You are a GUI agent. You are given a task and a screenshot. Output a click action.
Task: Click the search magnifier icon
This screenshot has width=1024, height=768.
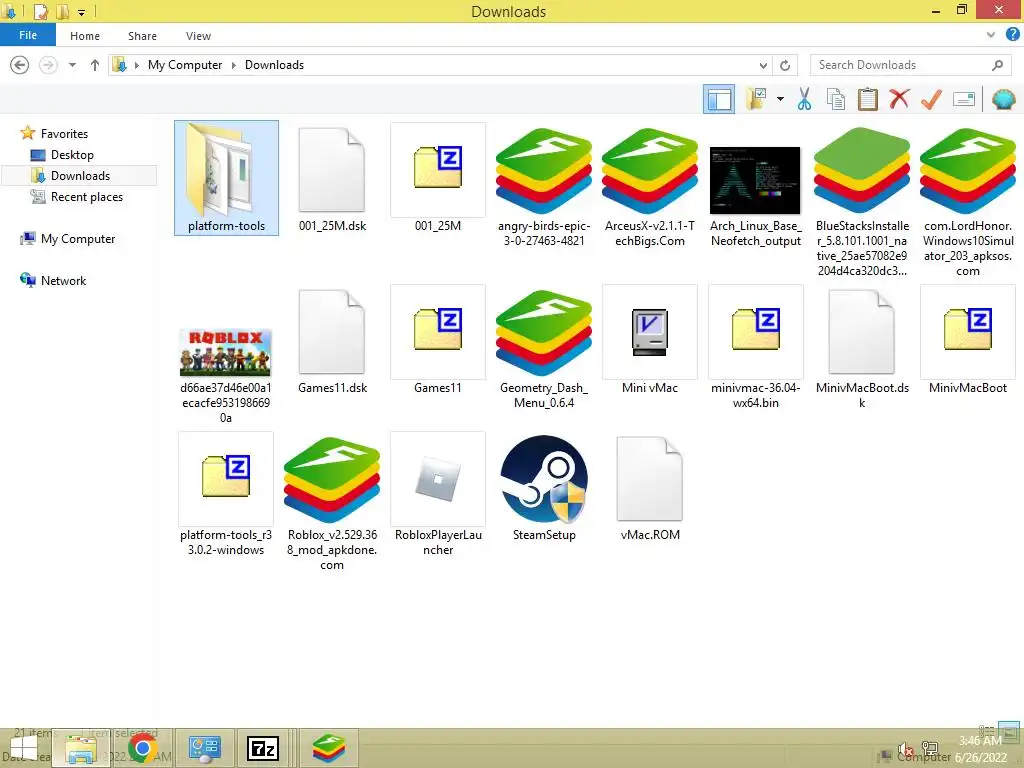997,65
